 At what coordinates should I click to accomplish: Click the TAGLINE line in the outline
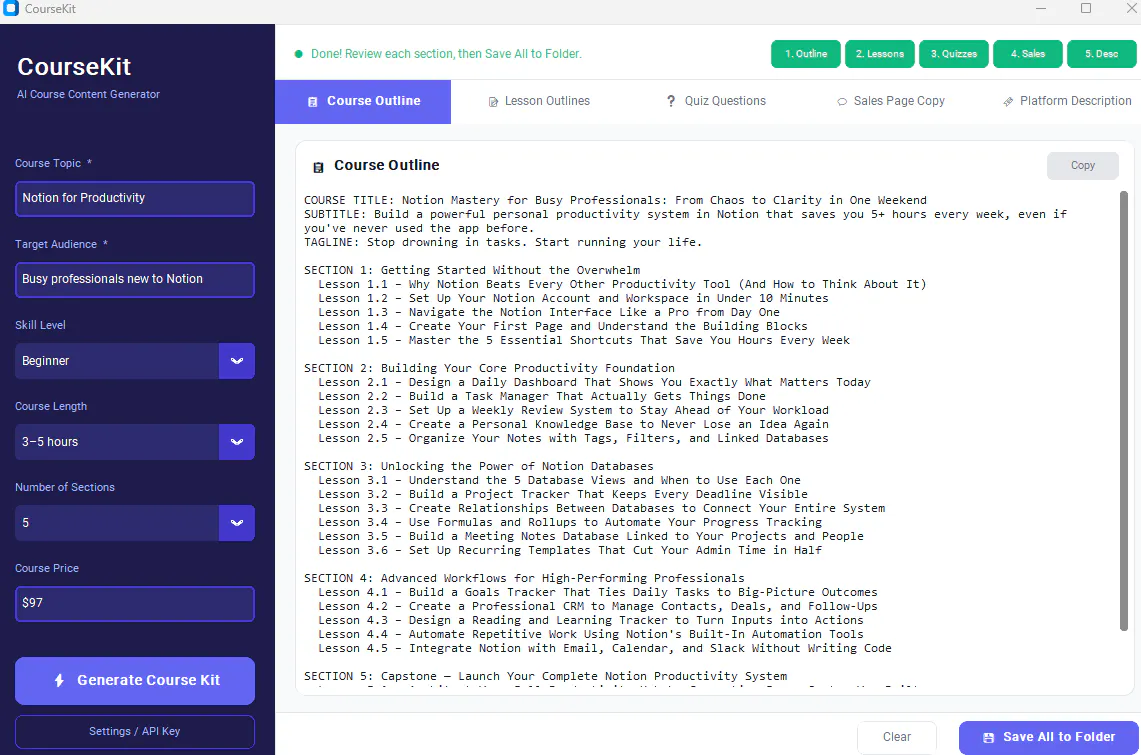click(x=503, y=242)
